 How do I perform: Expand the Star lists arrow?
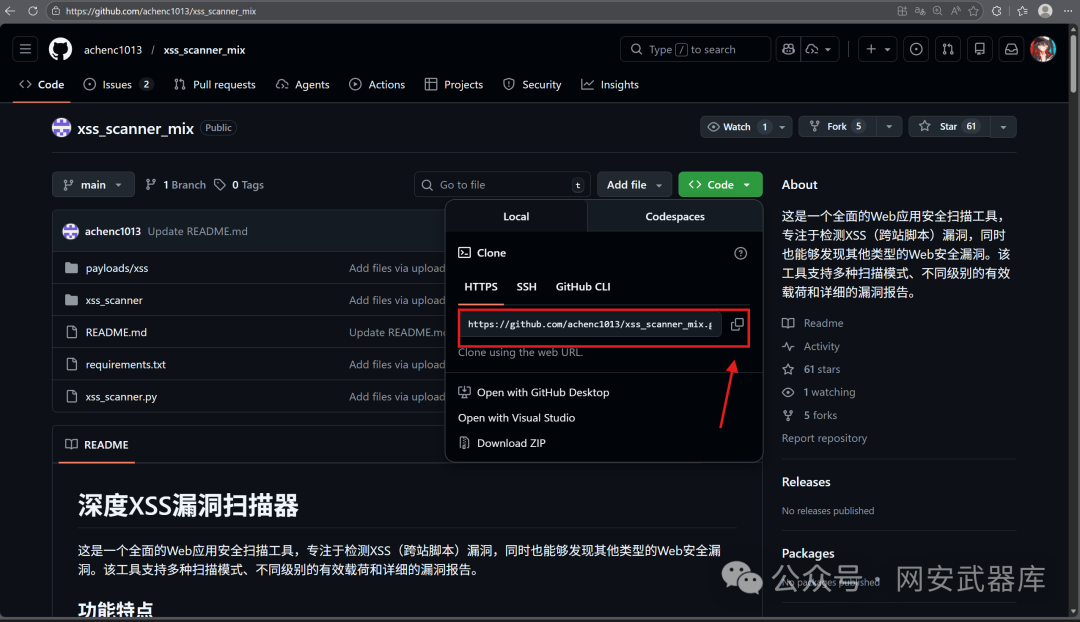coord(1004,127)
